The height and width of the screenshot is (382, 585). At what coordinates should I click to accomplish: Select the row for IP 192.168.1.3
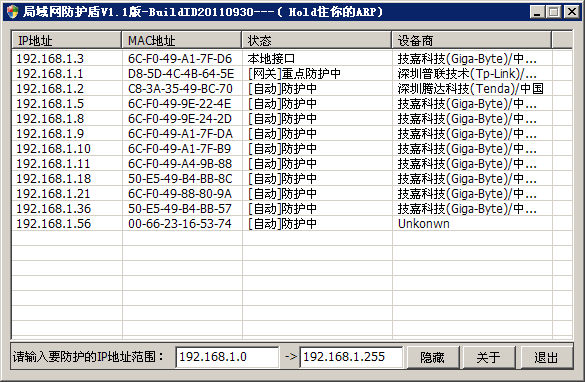tap(292, 59)
